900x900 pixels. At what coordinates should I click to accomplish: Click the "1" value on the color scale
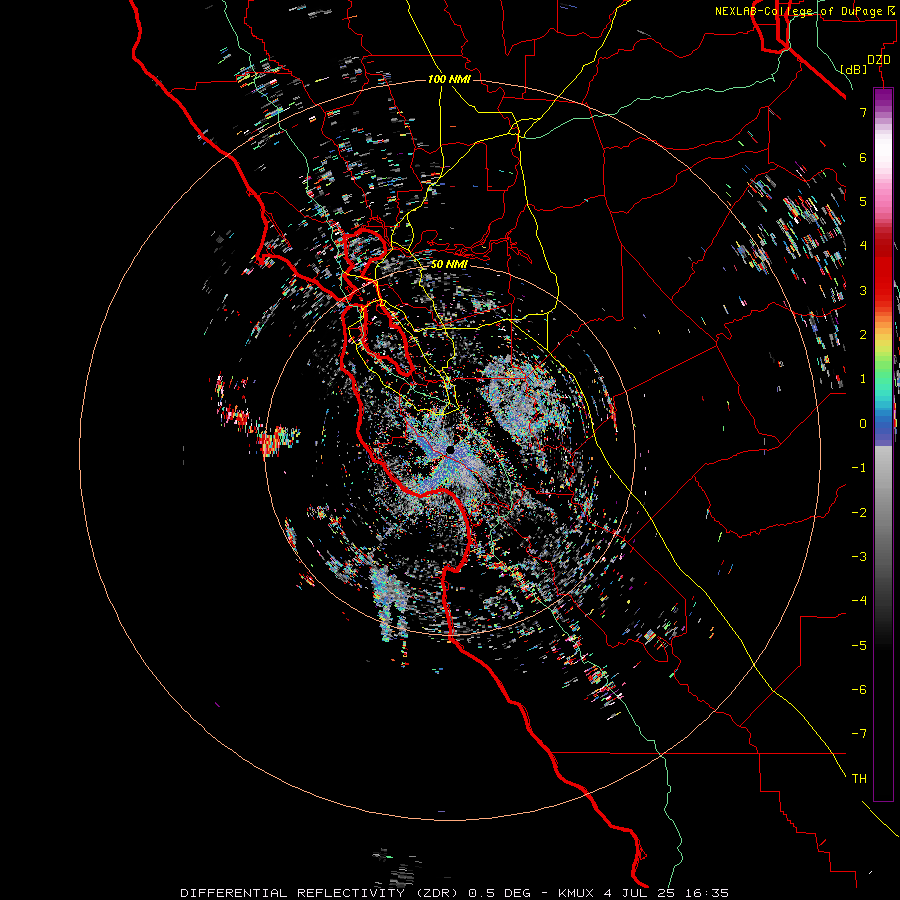(x=863, y=379)
